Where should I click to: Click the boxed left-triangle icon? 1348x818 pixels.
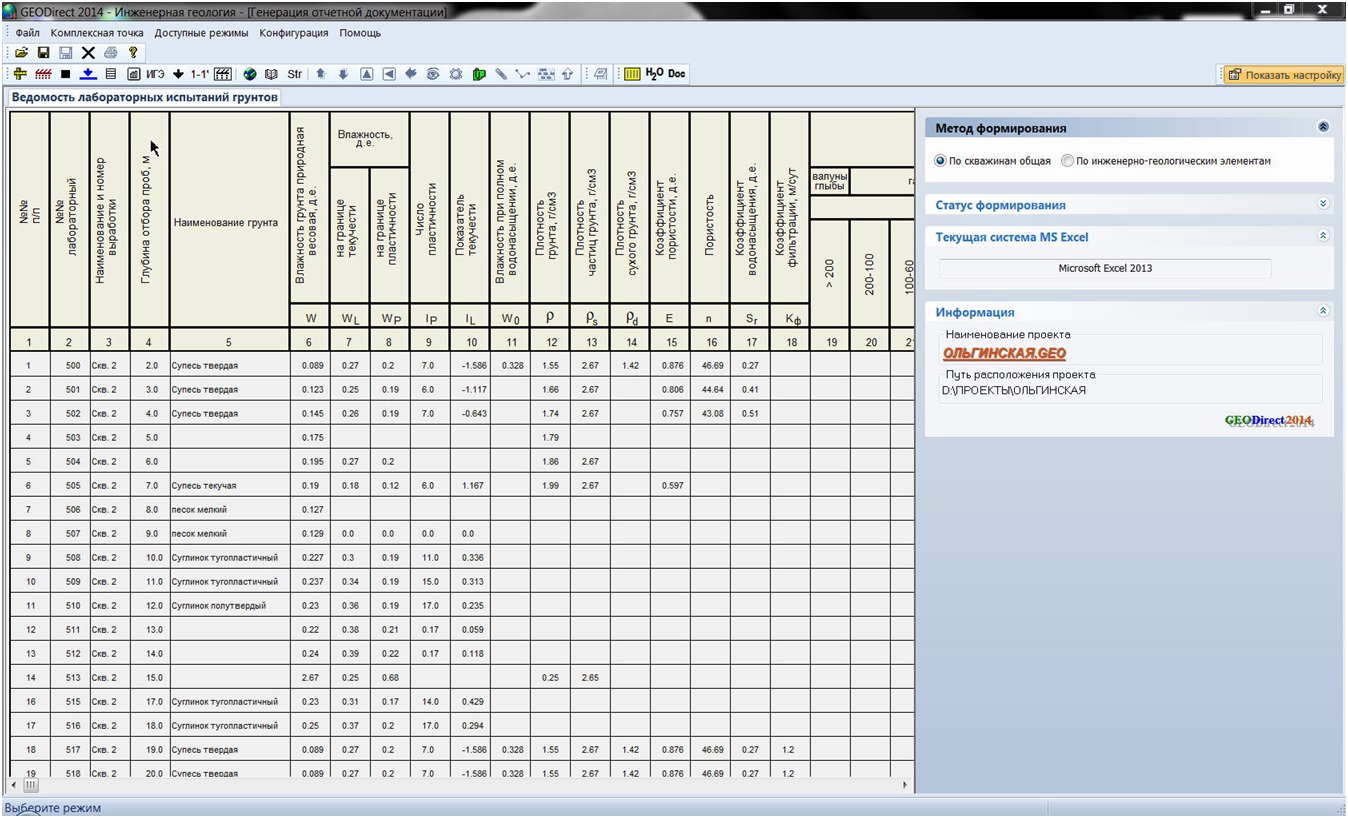click(389, 74)
